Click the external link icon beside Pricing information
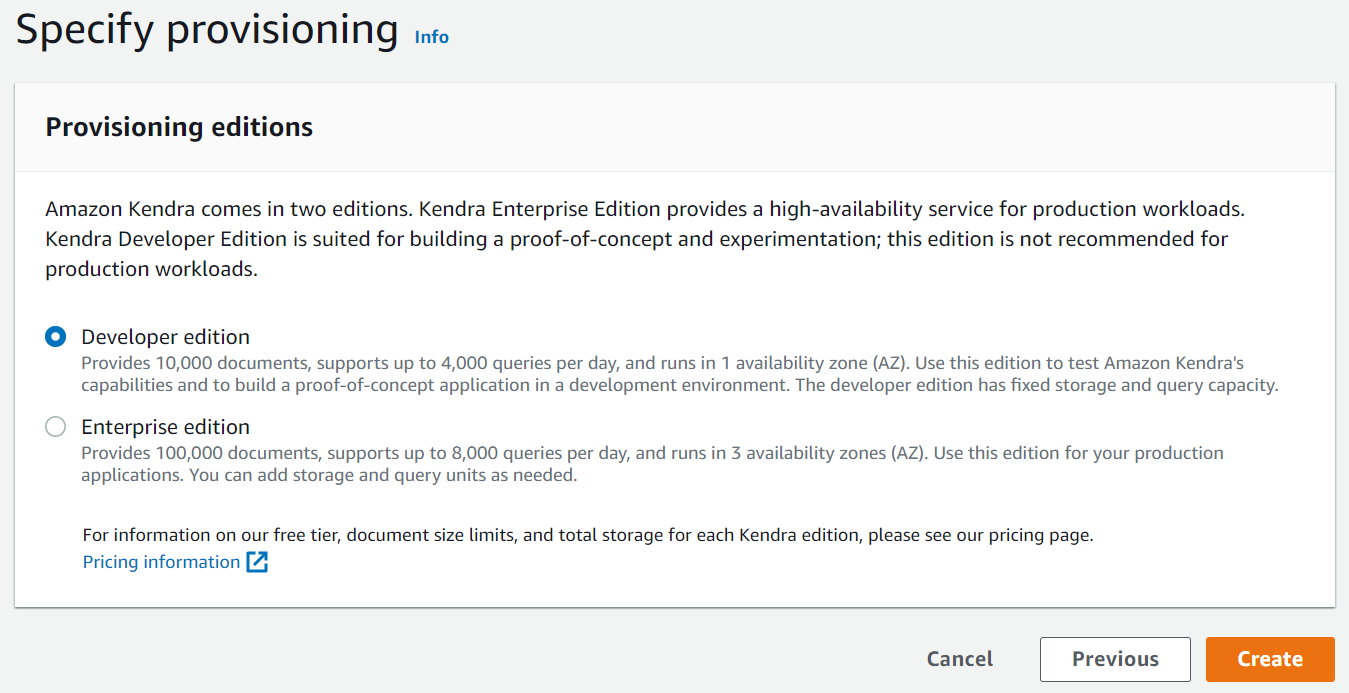The width and height of the screenshot is (1349, 693). click(257, 562)
